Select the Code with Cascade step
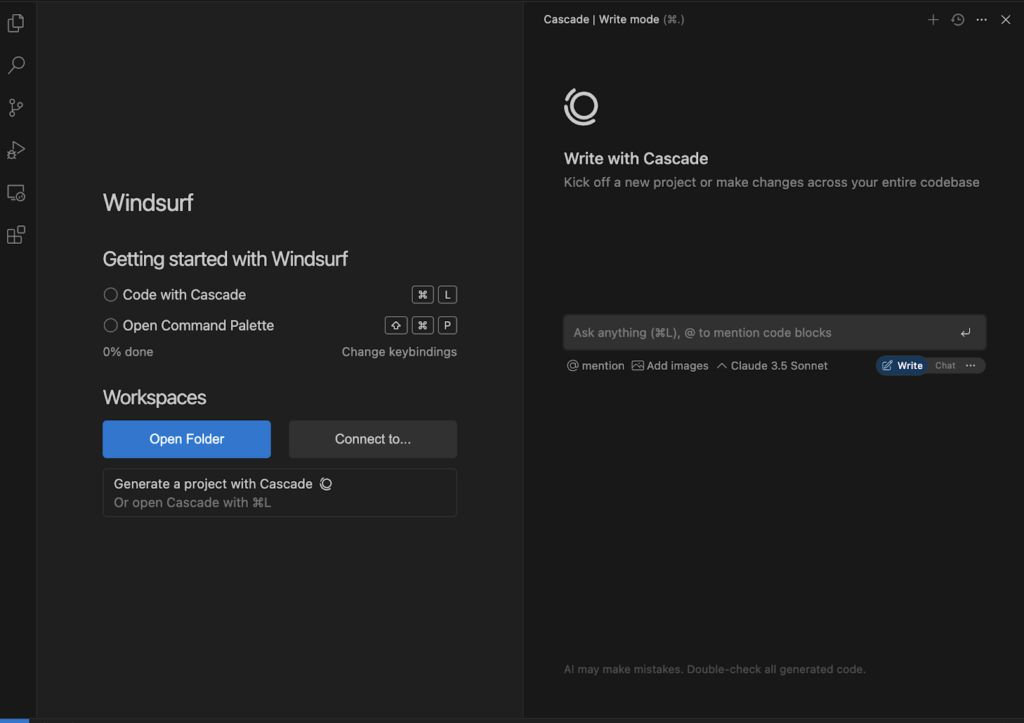Image resolution: width=1024 pixels, height=723 pixels. point(174,295)
